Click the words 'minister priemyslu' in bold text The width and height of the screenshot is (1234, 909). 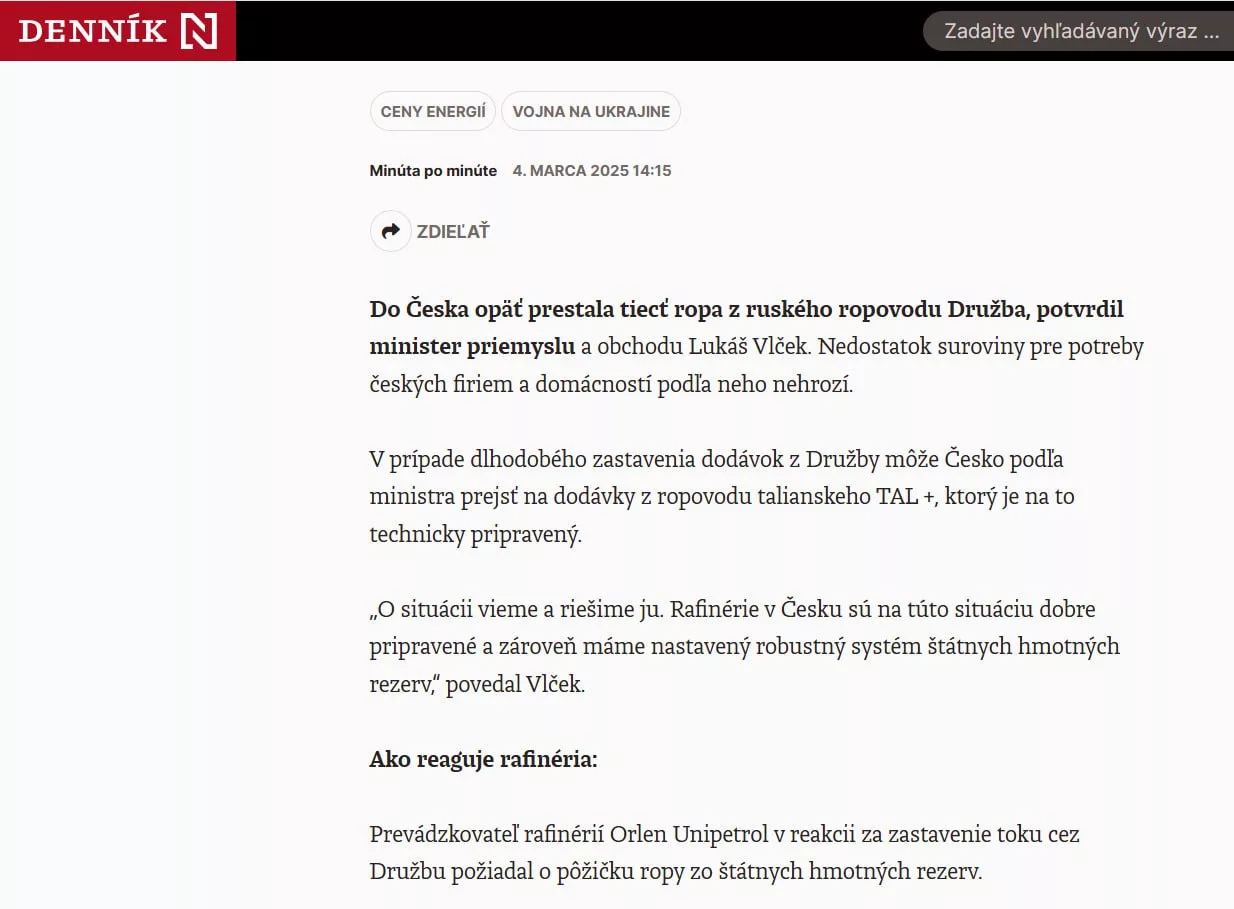click(x=472, y=347)
